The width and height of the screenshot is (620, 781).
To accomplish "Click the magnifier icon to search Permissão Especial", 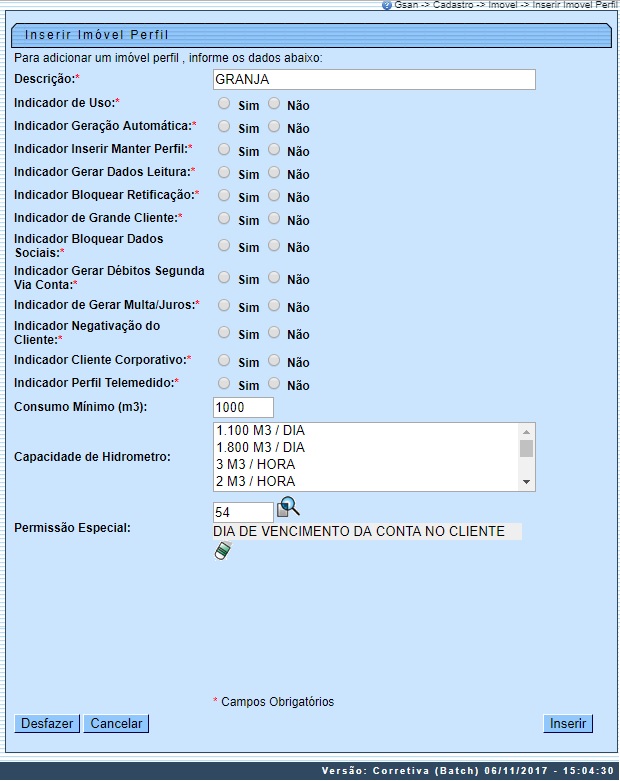I will coord(288,507).
